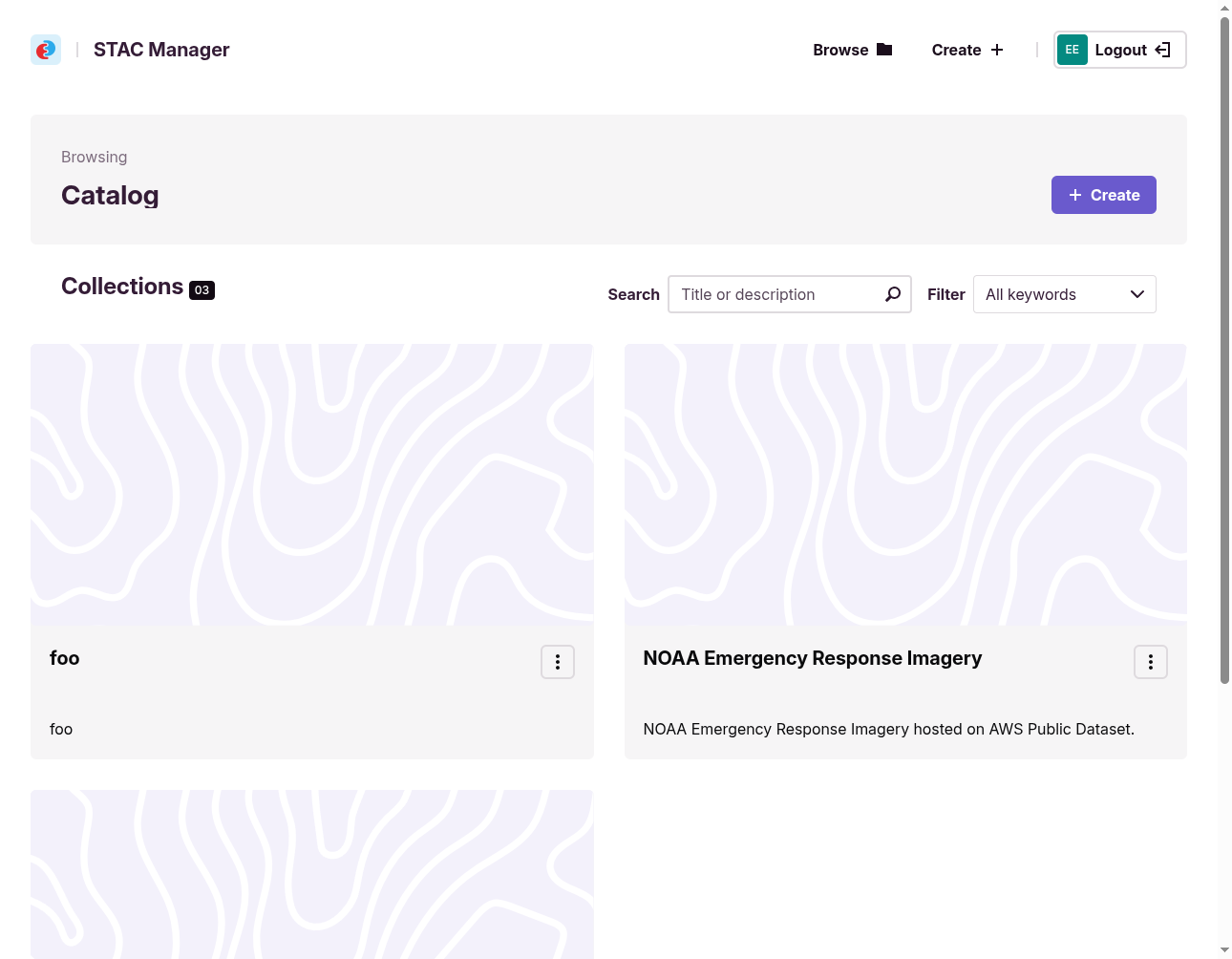
Task: Open the foo collection title
Action: pyautogui.click(x=65, y=658)
